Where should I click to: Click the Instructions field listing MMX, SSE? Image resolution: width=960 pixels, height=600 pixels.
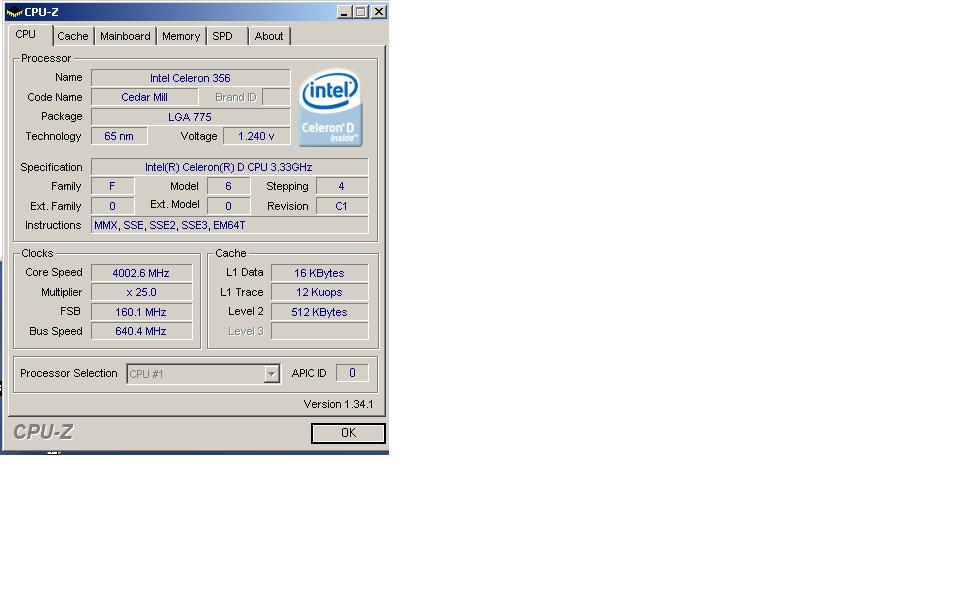pyautogui.click(x=230, y=225)
